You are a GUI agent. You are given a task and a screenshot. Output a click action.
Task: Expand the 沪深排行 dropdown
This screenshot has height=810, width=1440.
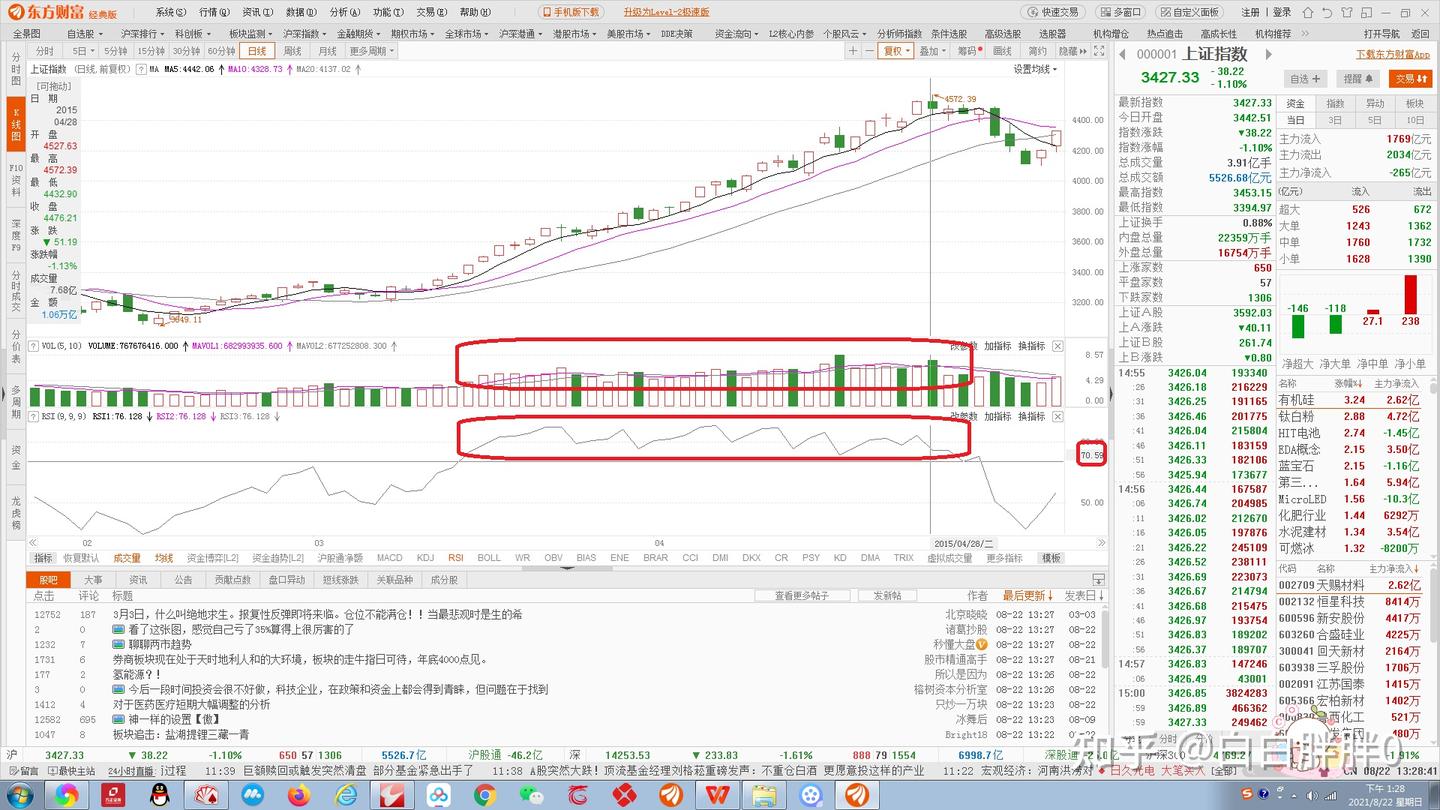[x=141, y=33]
